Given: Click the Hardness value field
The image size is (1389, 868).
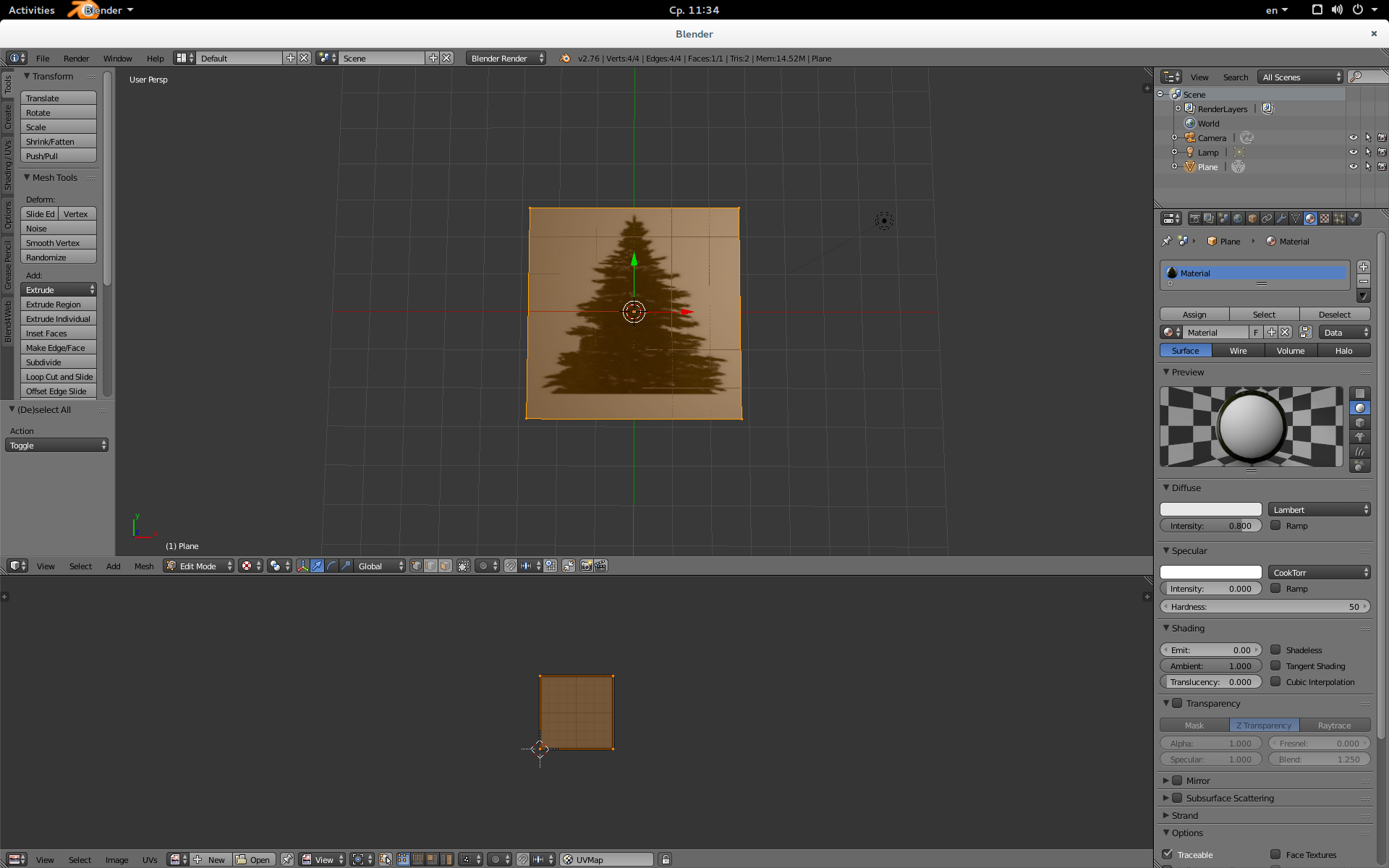Looking at the screenshot, I should 1265,607.
